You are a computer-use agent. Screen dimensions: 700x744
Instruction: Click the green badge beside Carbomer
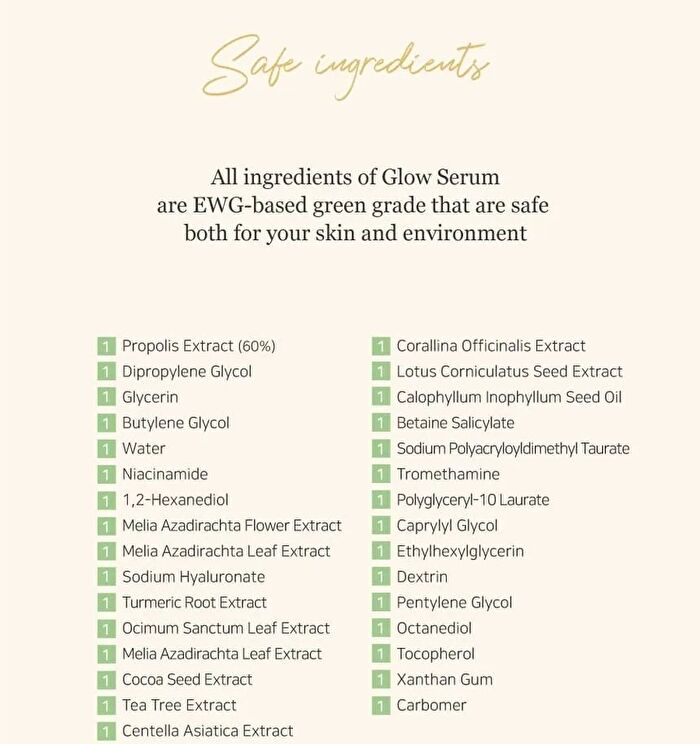pyautogui.click(x=381, y=706)
